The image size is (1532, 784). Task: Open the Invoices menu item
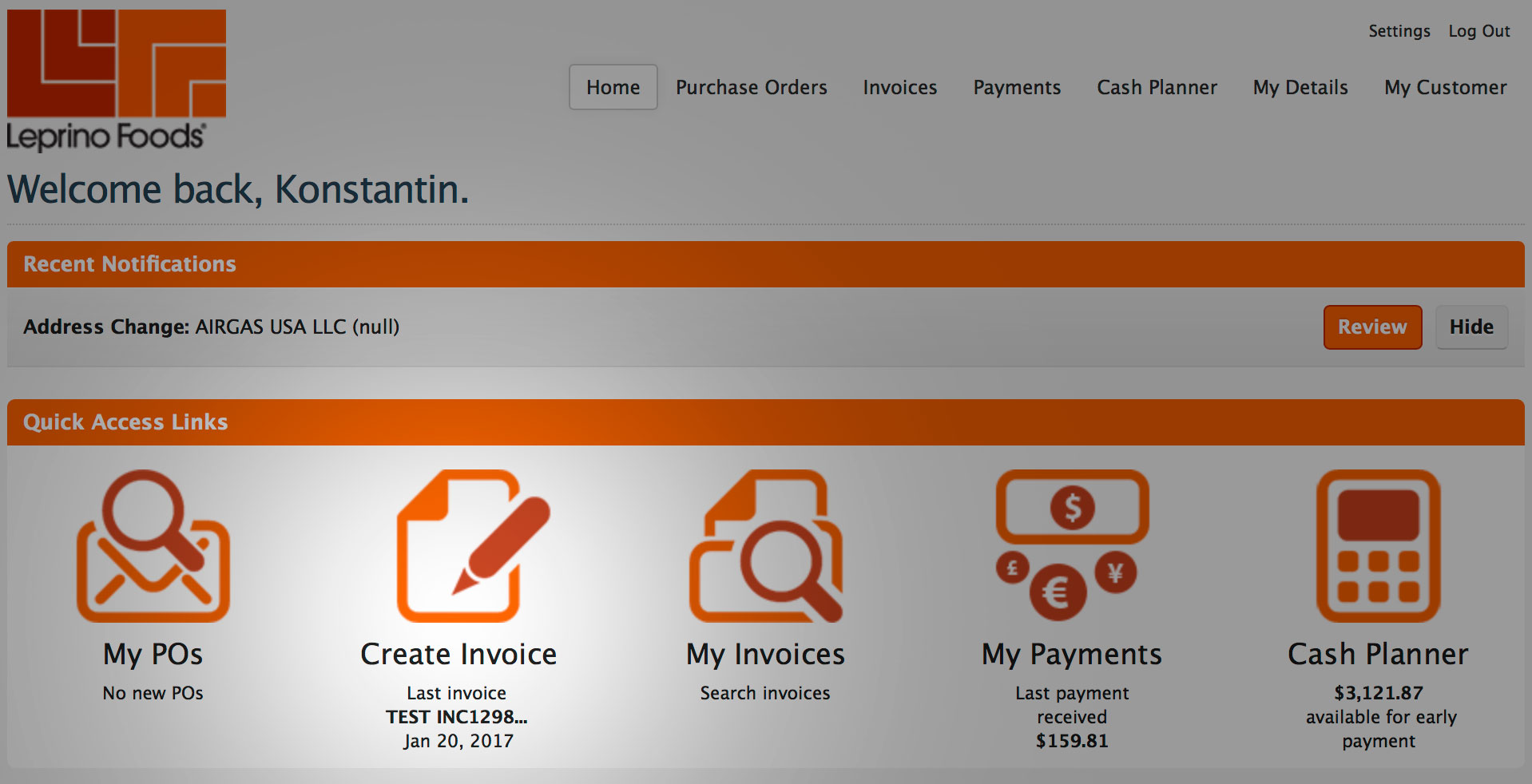900,87
